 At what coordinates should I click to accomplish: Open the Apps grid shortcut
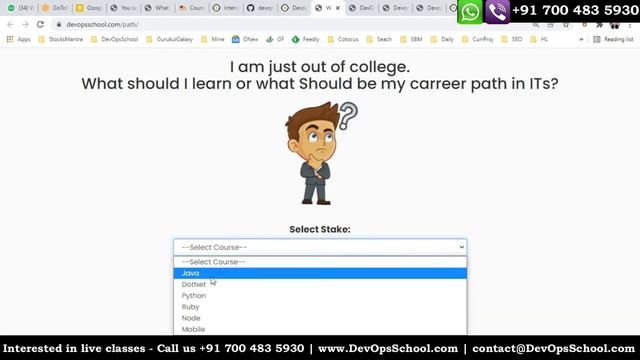(x=19, y=39)
